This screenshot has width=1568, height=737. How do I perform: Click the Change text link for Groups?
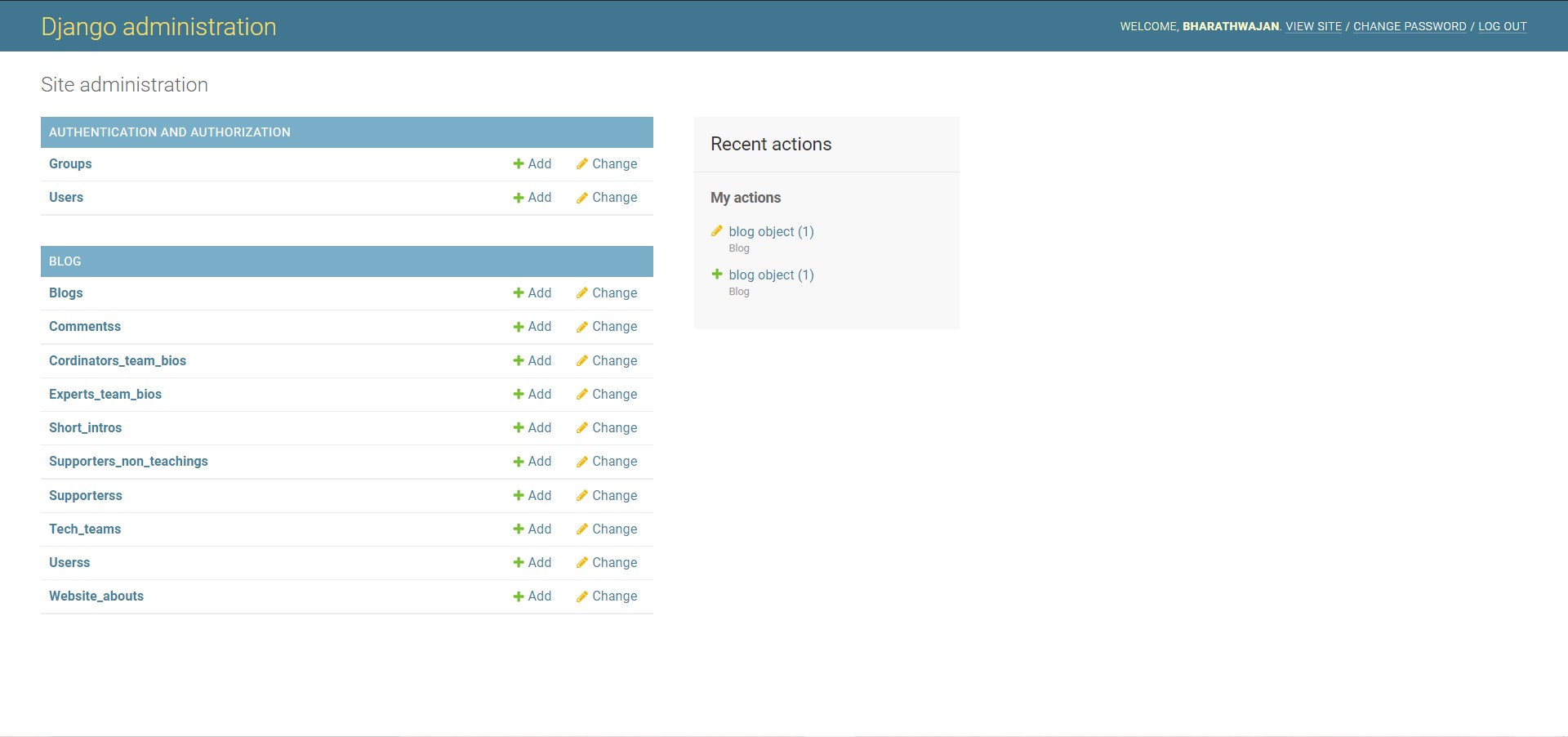[x=615, y=163]
